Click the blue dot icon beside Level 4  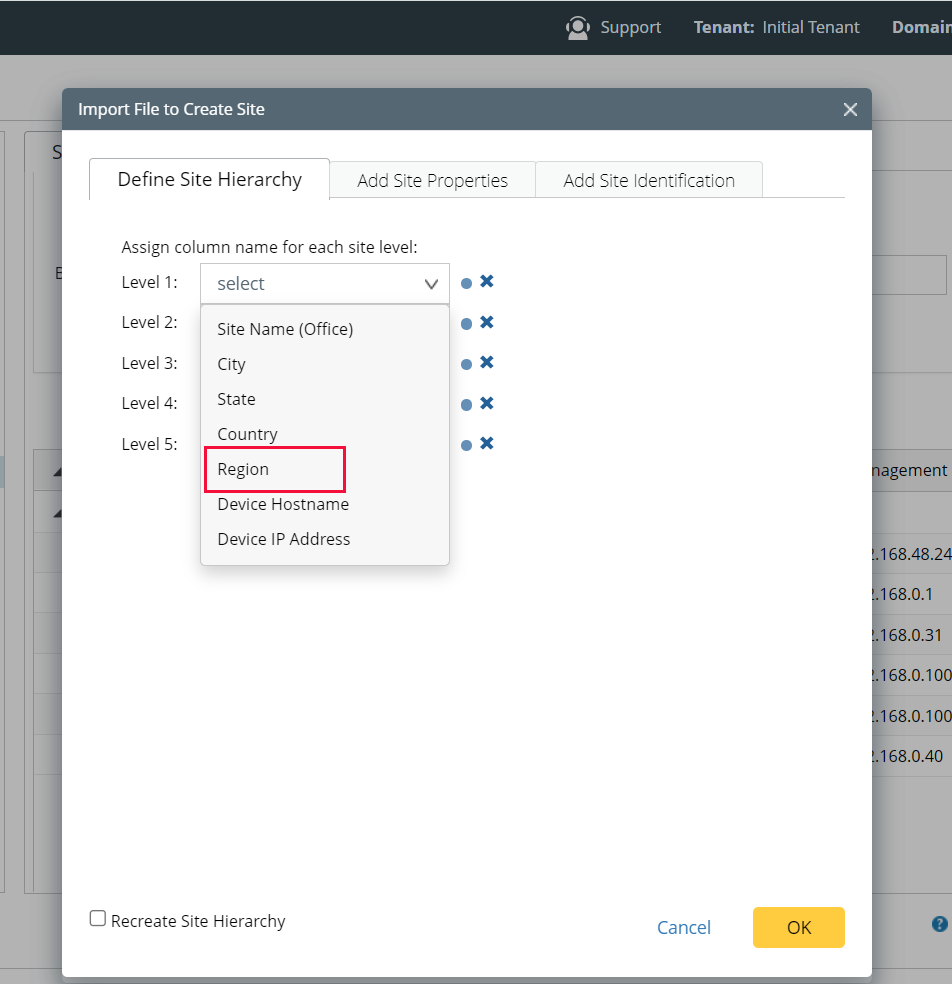465,403
